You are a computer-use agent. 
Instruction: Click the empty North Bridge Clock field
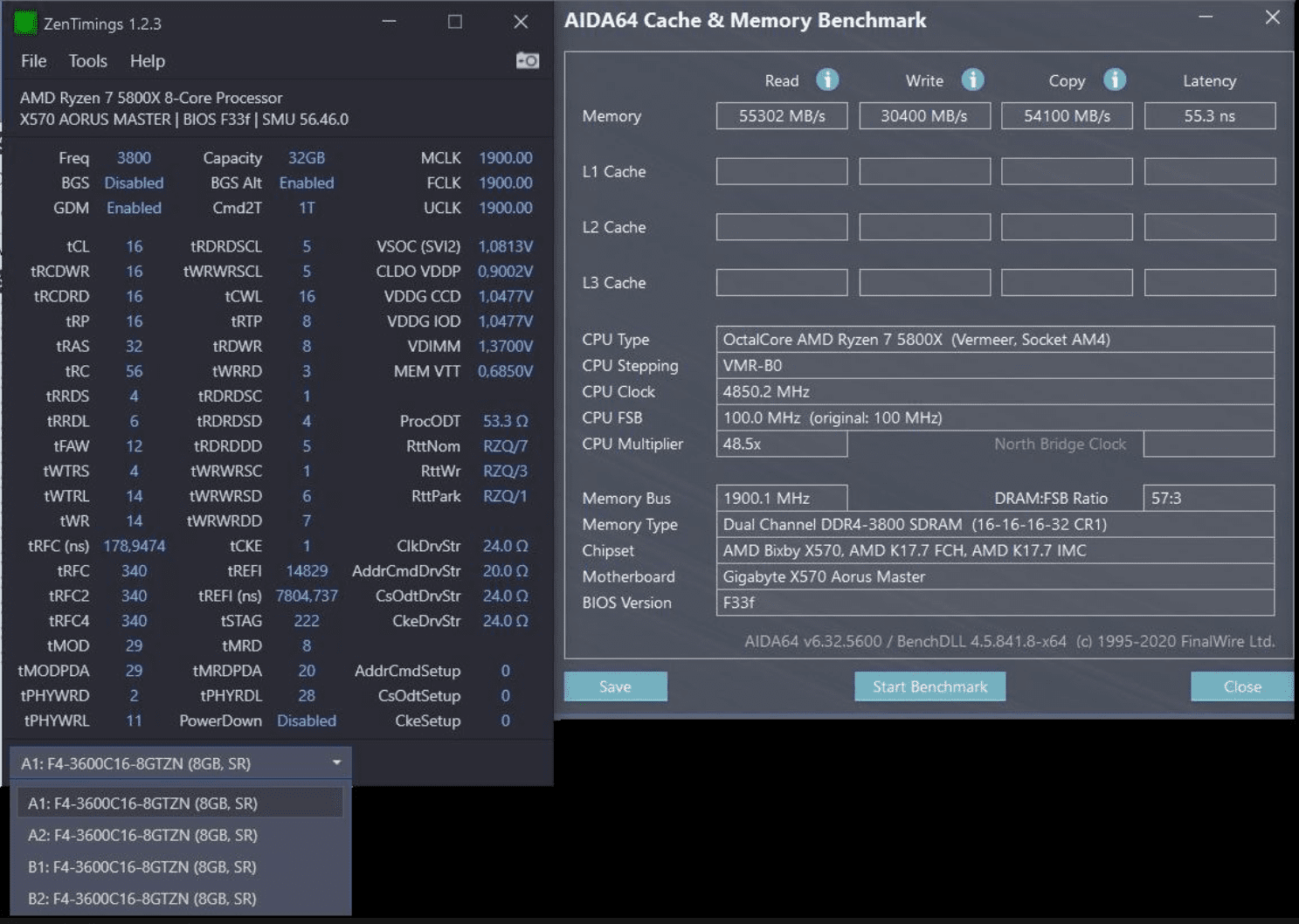[x=1209, y=444]
